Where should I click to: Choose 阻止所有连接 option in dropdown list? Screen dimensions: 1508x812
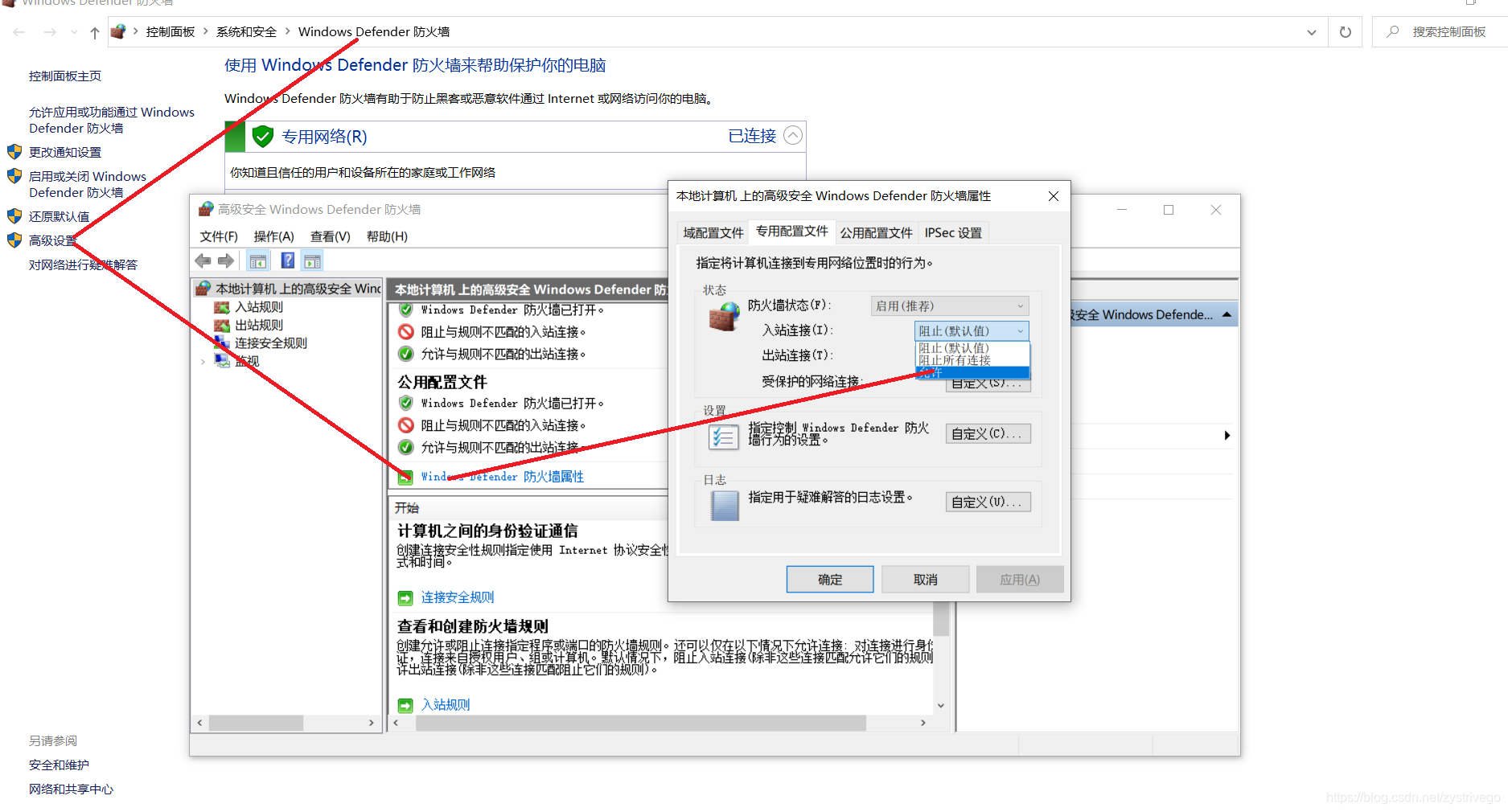(972, 360)
